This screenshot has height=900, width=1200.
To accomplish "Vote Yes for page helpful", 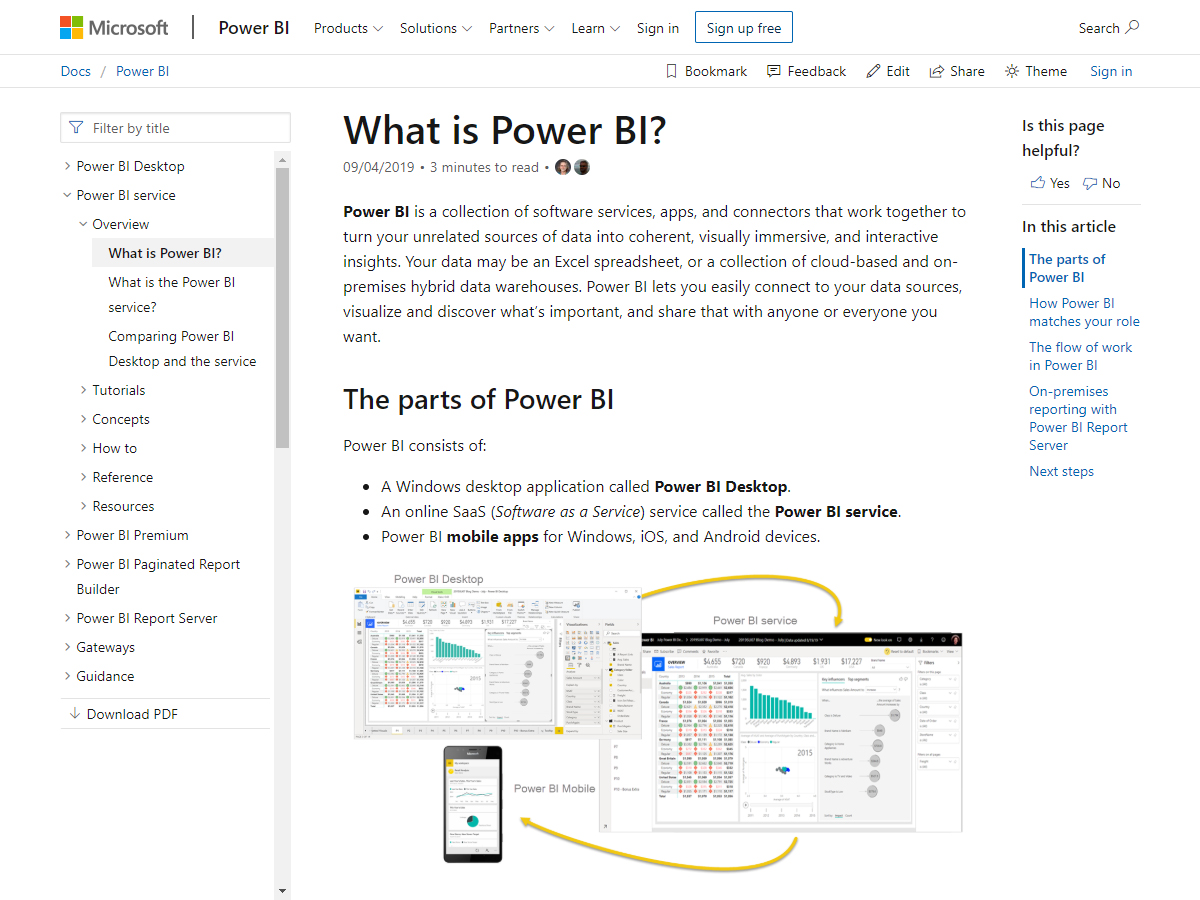I will click(1049, 183).
